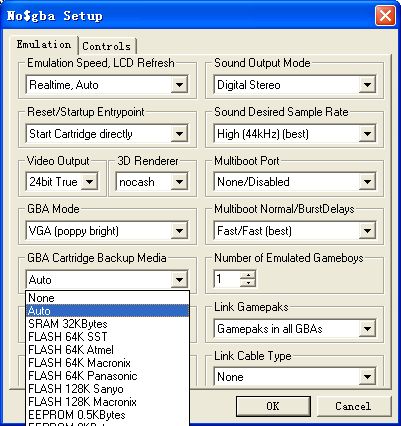Select FLASH 64K Macronix option

pos(107,363)
